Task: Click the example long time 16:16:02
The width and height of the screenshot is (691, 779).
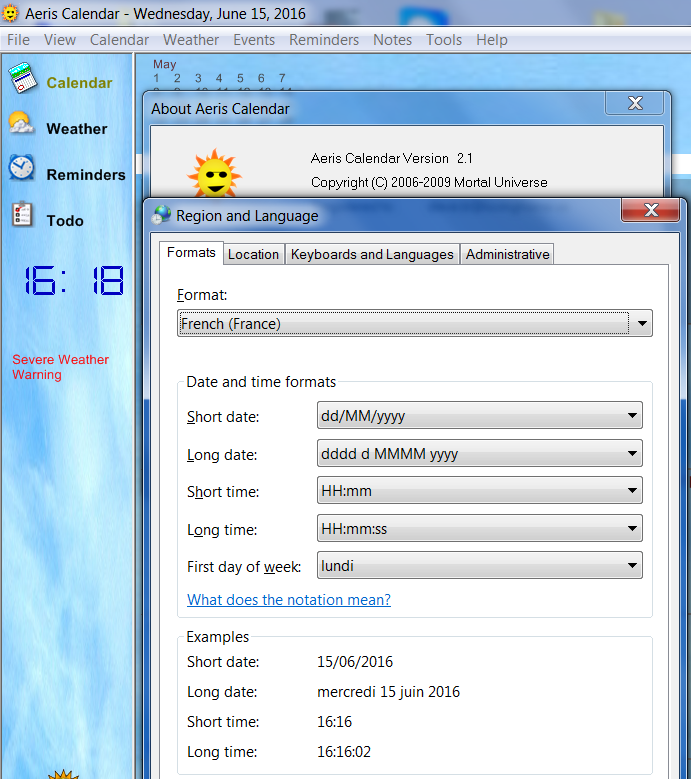Action: [344, 752]
